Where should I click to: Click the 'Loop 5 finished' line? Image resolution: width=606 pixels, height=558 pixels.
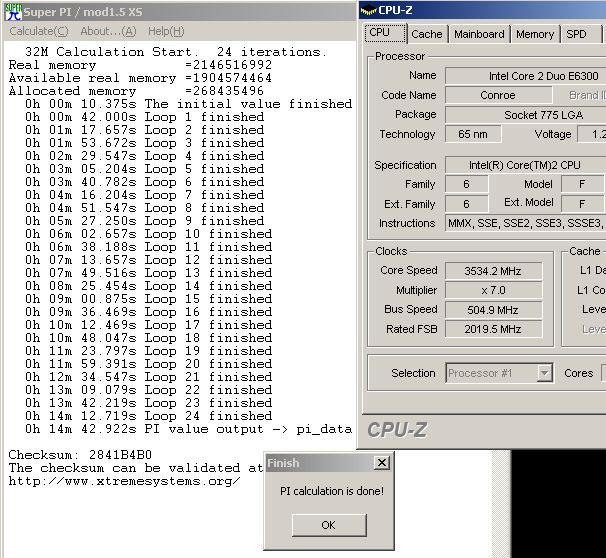[x=145, y=169]
